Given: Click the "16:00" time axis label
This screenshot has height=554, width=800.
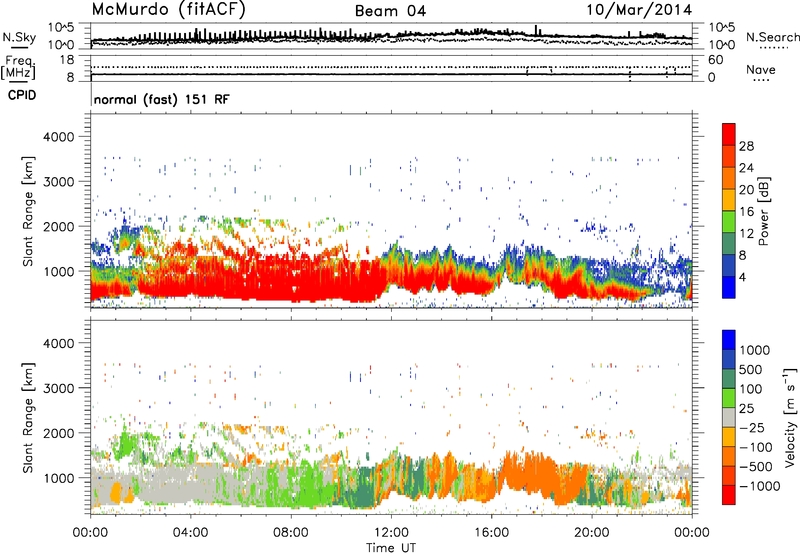Looking at the screenshot, I should [x=491, y=533].
